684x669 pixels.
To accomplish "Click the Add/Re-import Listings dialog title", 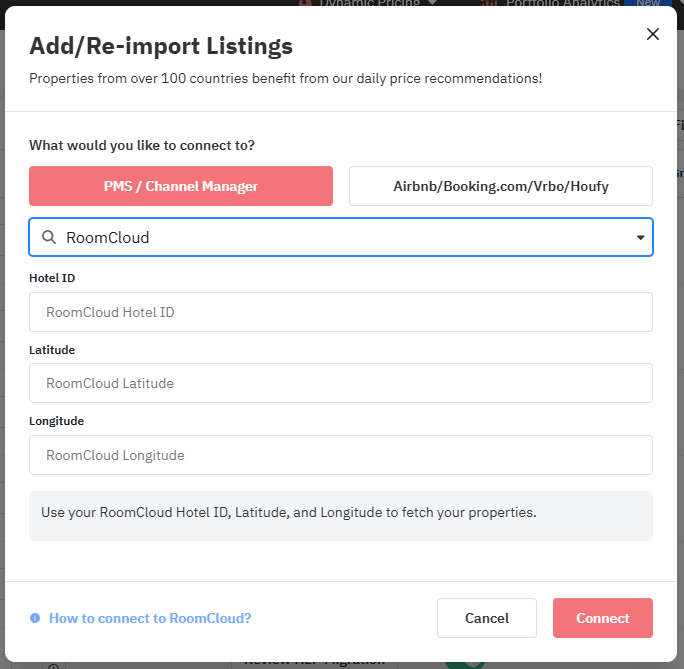I will 161,46.
